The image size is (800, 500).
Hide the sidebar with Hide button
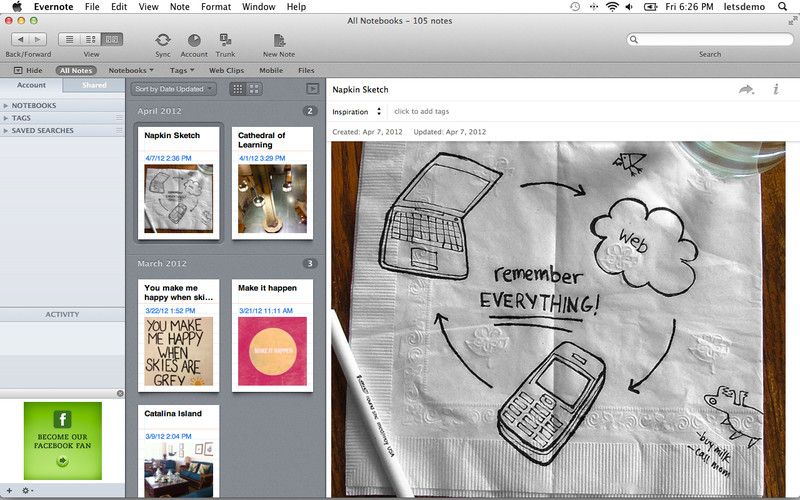28,71
